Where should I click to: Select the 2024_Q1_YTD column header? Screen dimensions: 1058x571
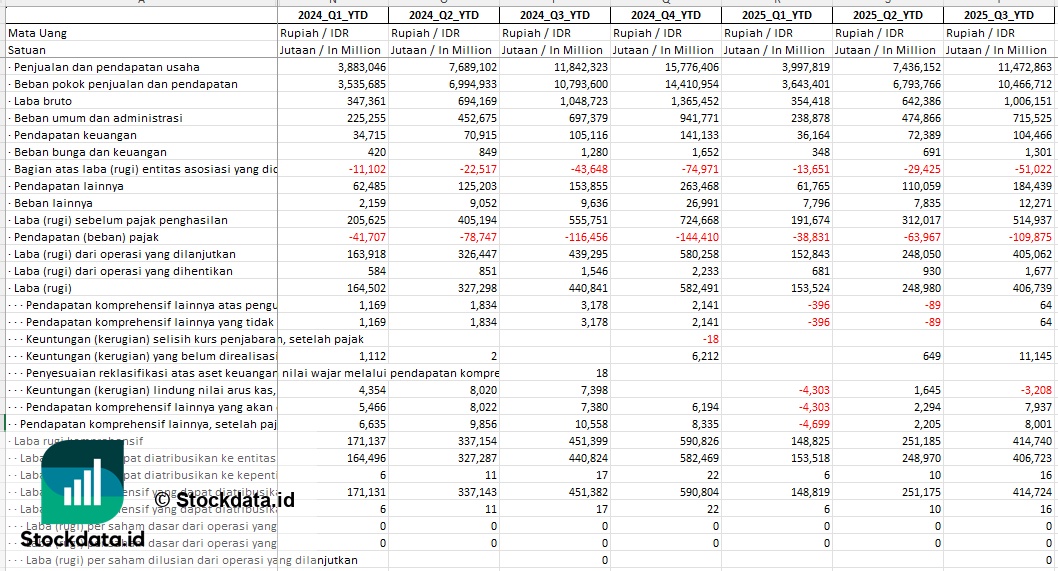tap(333, 15)
